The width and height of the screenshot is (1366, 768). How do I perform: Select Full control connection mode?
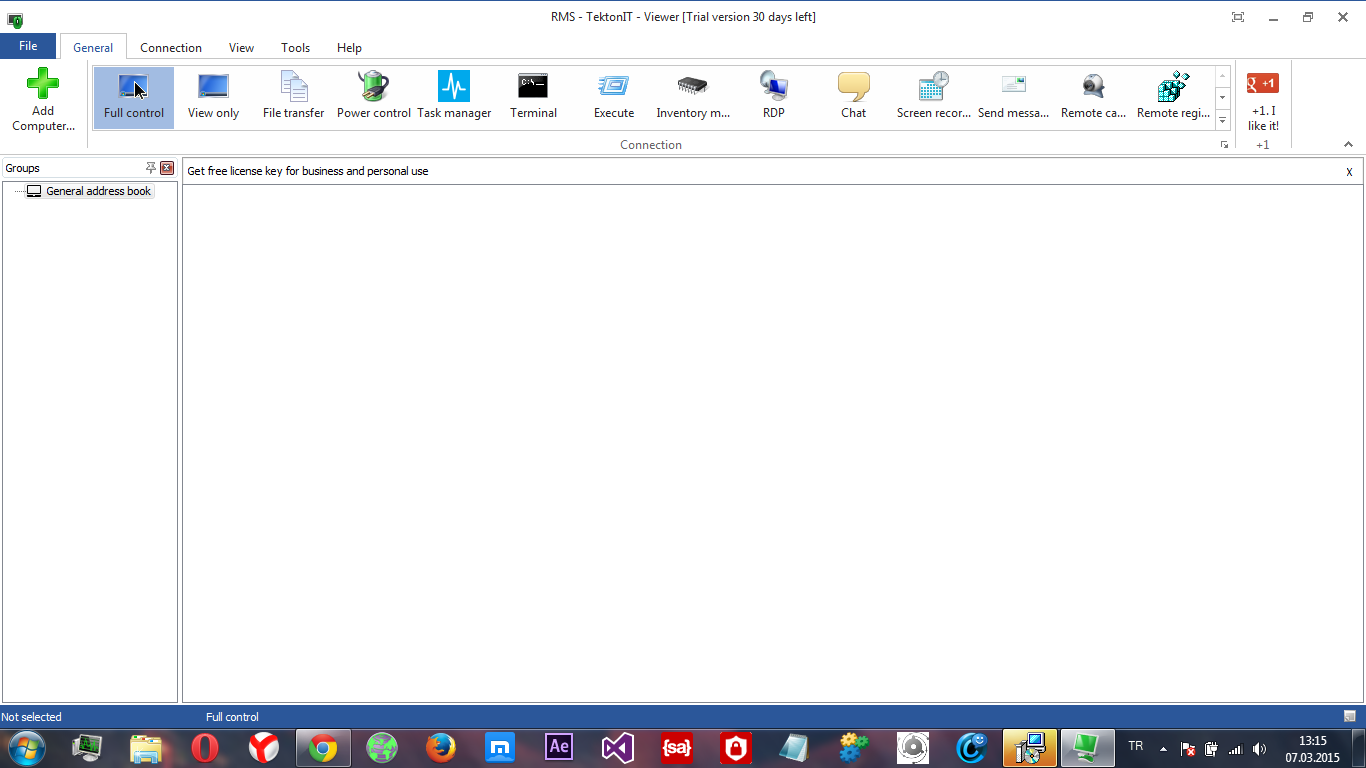[134, 97]
